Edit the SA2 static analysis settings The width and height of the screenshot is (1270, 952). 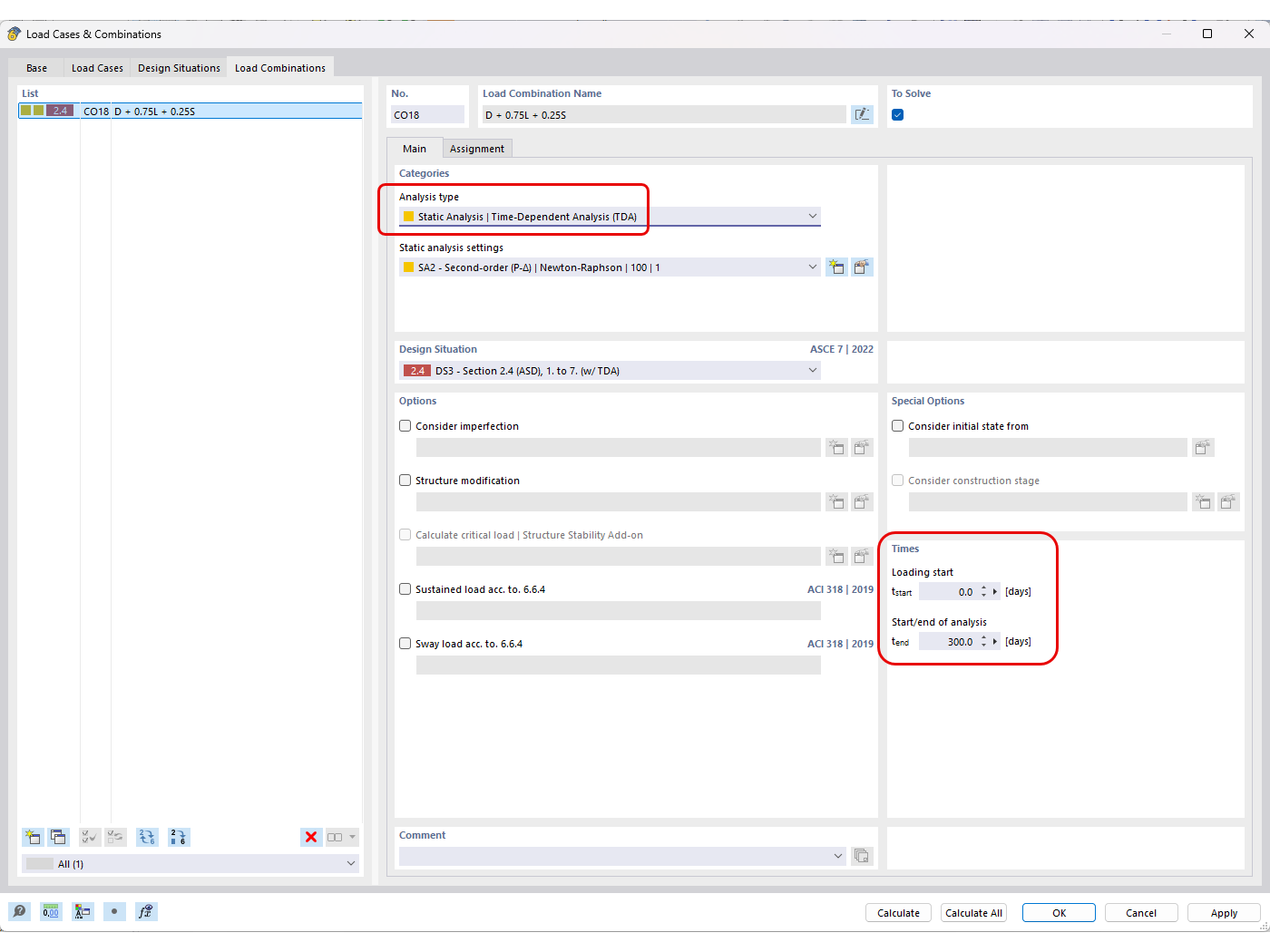[862, 267]
